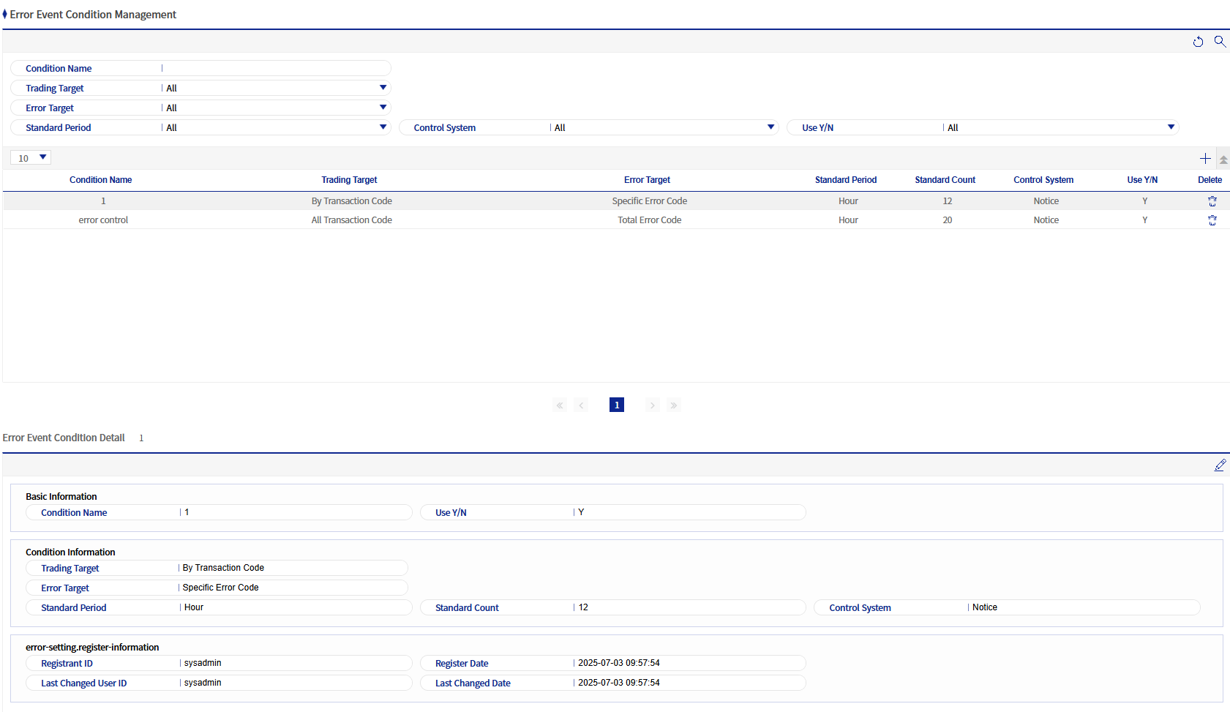Click the pencil edit icon in detail
The width and height of the screenshot is (1230, 712).
pos(1220,466)
